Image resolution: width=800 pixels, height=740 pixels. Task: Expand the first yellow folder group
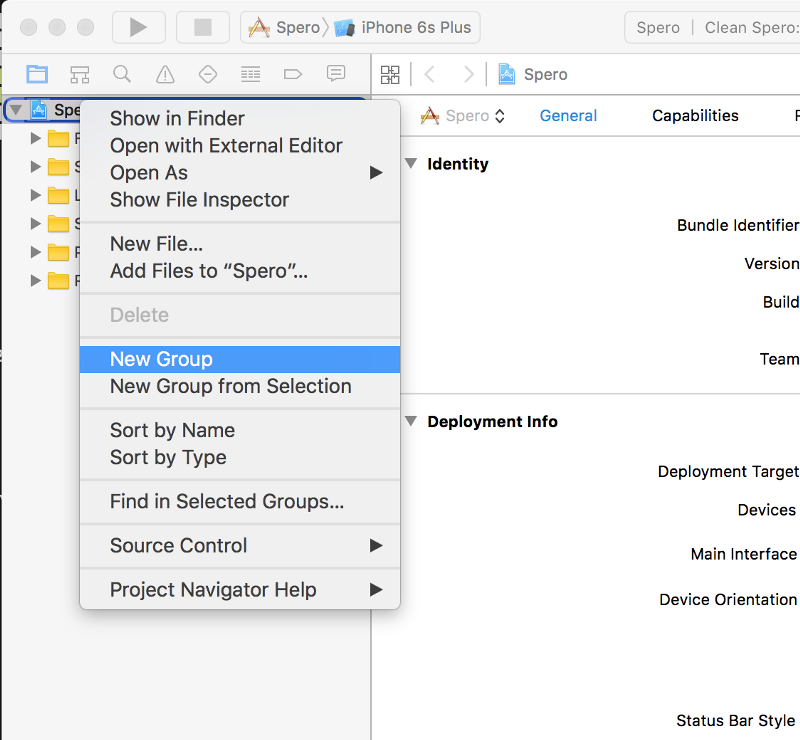pos(35,138)
